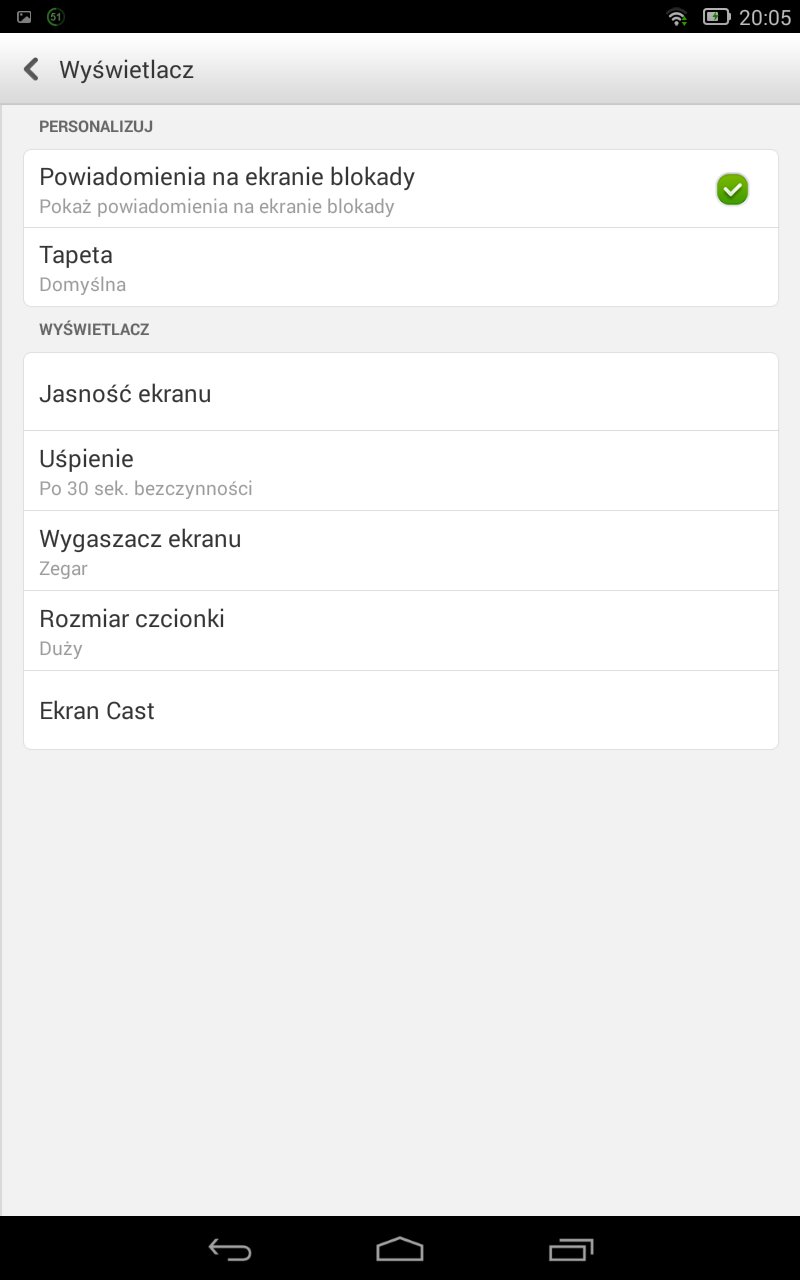Tap the picture notification icon
Screen dimensions: 800x1280
24,17
